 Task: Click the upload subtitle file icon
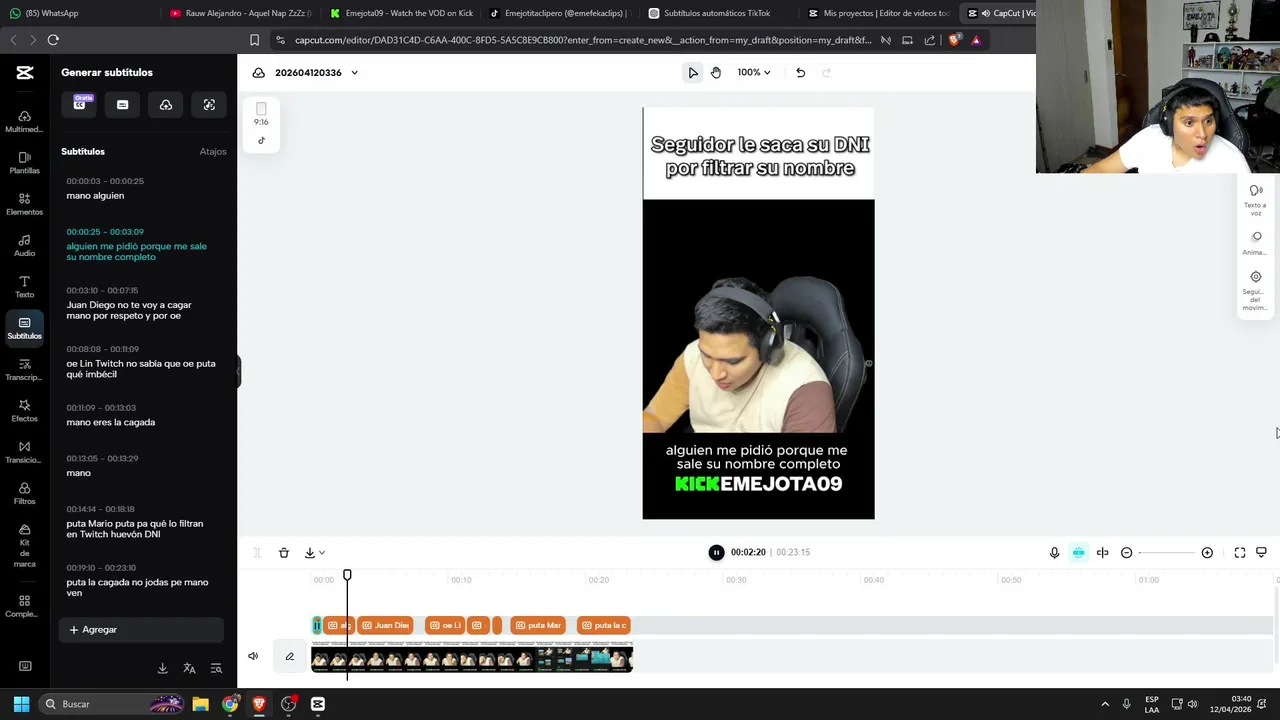166,104
